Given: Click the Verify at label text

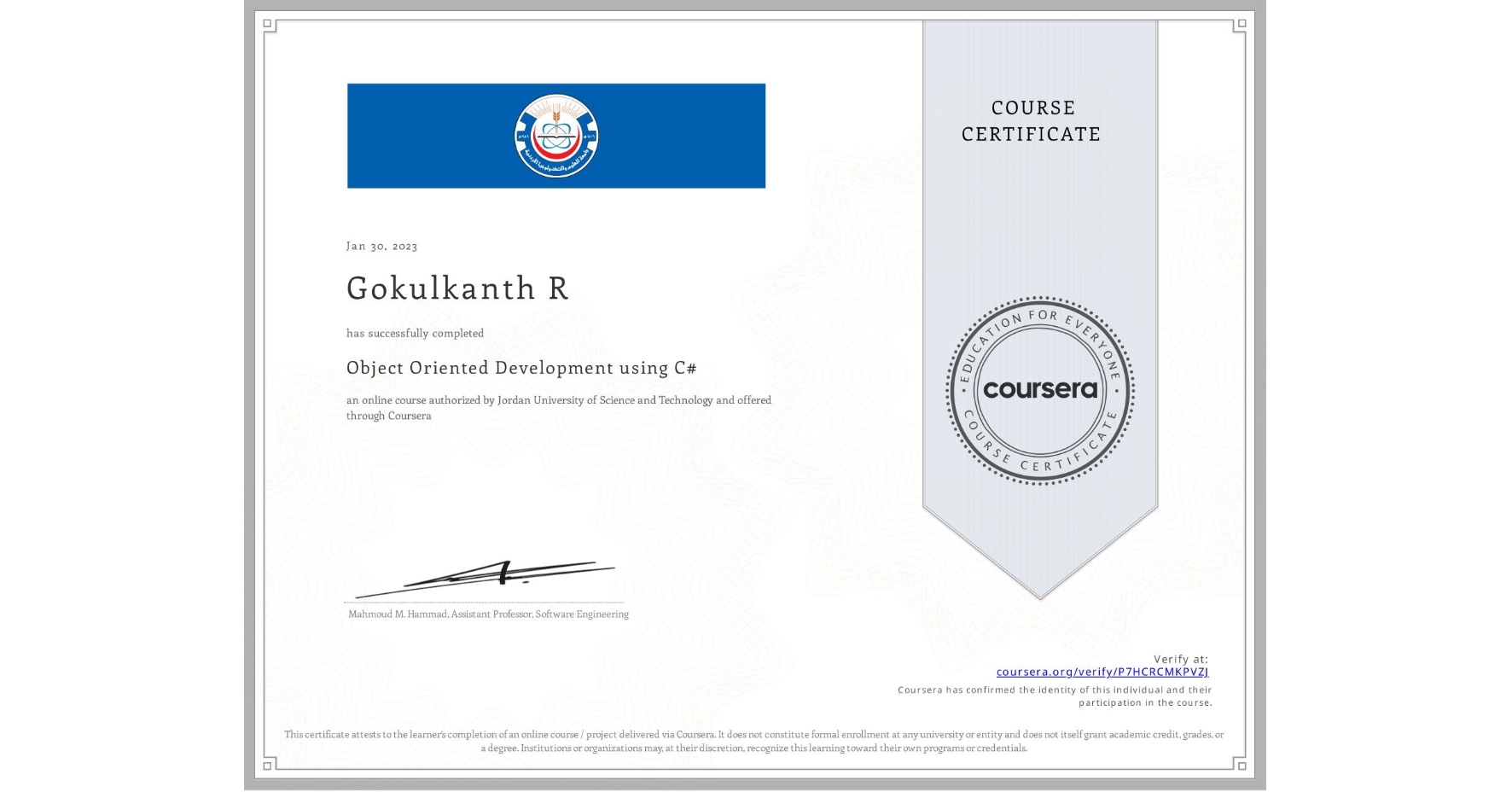Looking at the screenshot, I should tap(1182, 657).
